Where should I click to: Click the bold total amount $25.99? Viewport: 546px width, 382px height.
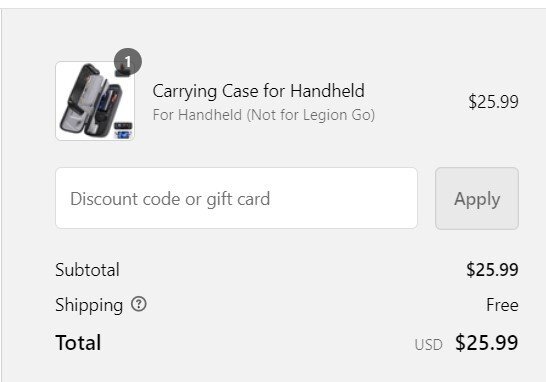[487, 343]
